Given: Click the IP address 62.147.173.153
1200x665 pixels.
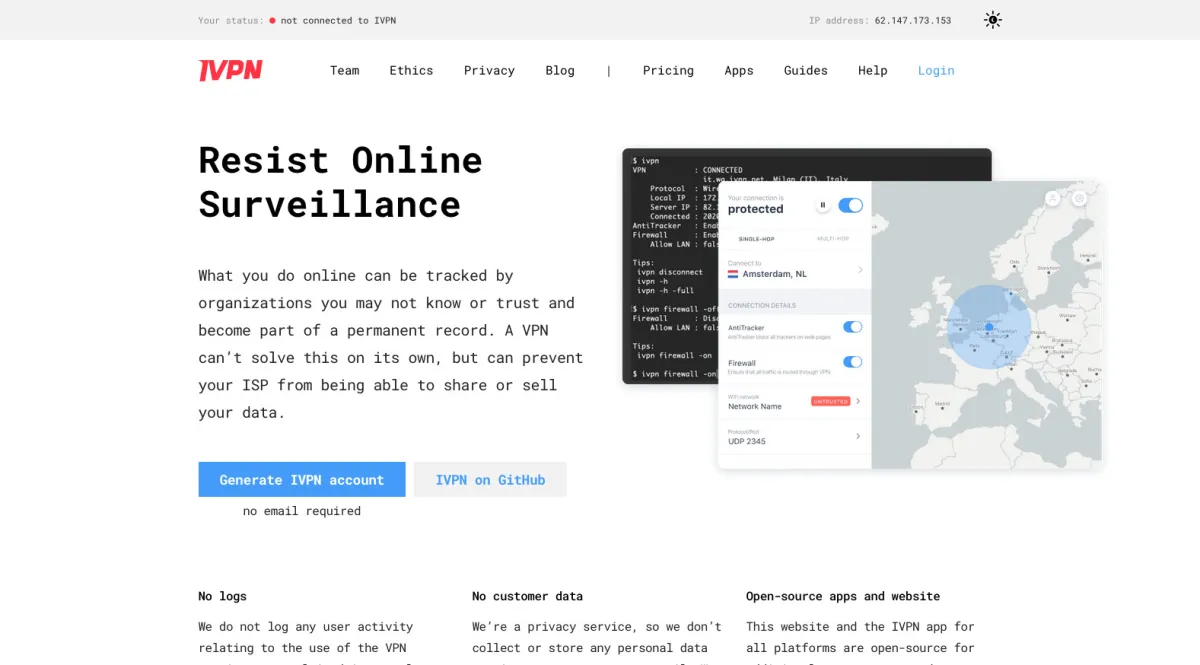Looking at the screenshot, I should click(913, 20).
